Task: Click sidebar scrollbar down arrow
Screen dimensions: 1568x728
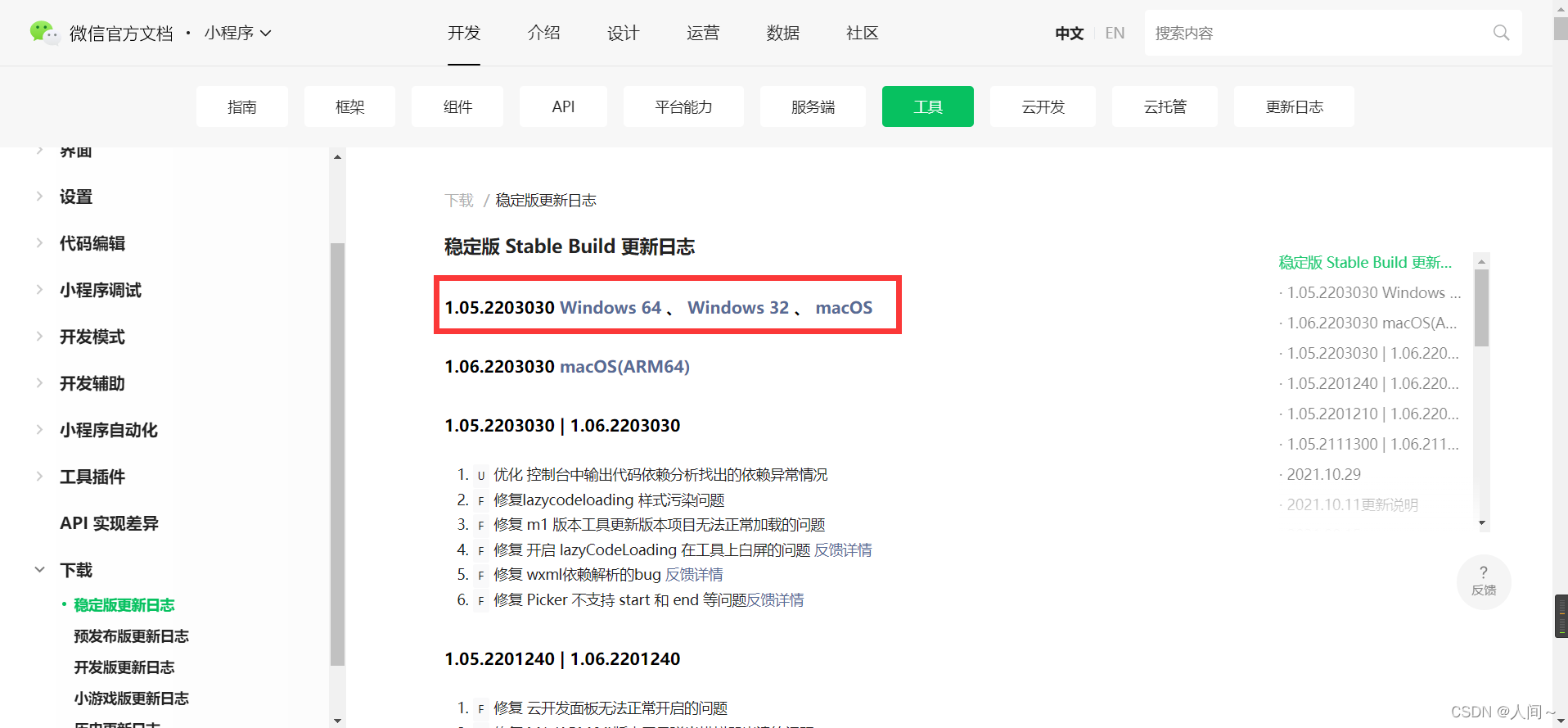Action: click(x=337, y=721)
